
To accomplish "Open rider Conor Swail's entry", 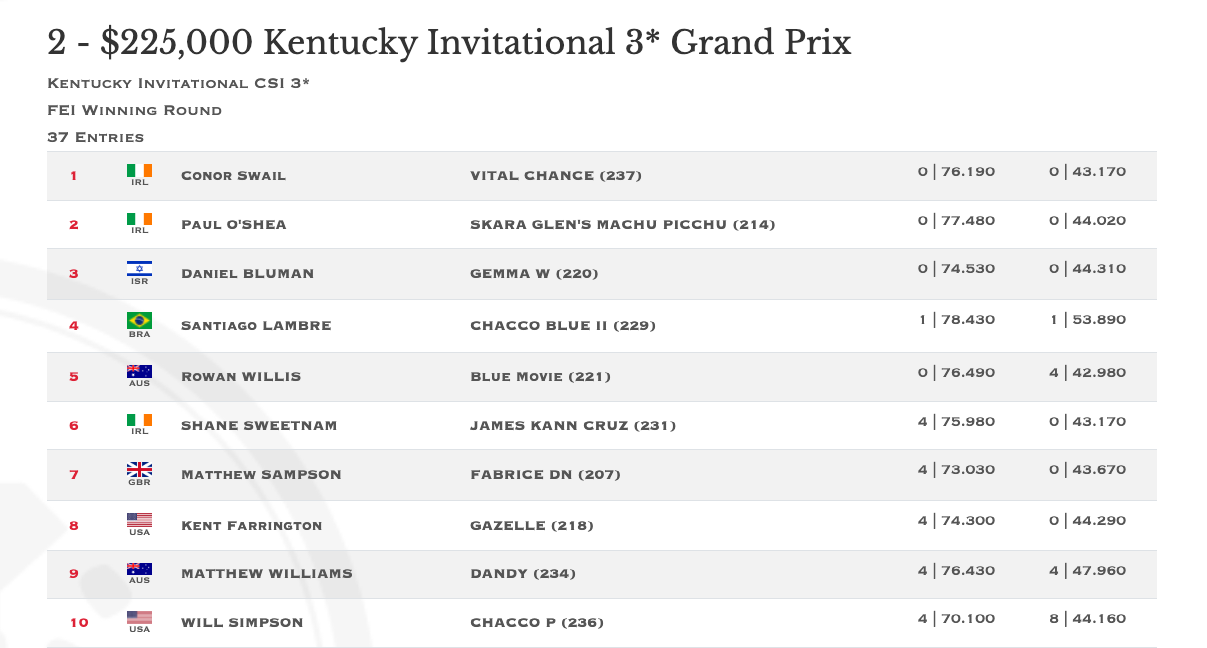I will coord(233,176).
